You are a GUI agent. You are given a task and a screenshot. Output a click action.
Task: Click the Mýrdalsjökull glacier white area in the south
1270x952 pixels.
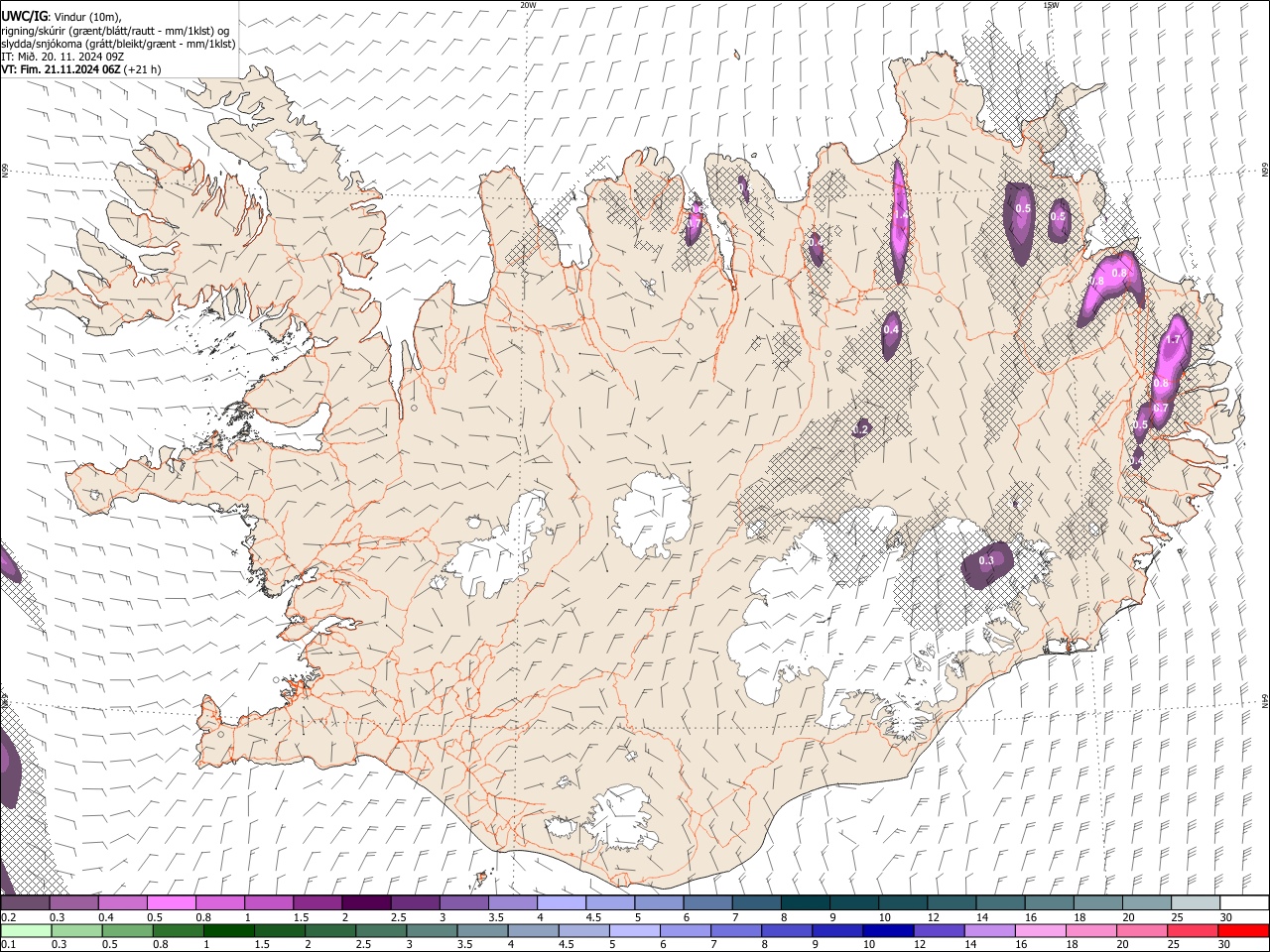click(x=623, y=819)
